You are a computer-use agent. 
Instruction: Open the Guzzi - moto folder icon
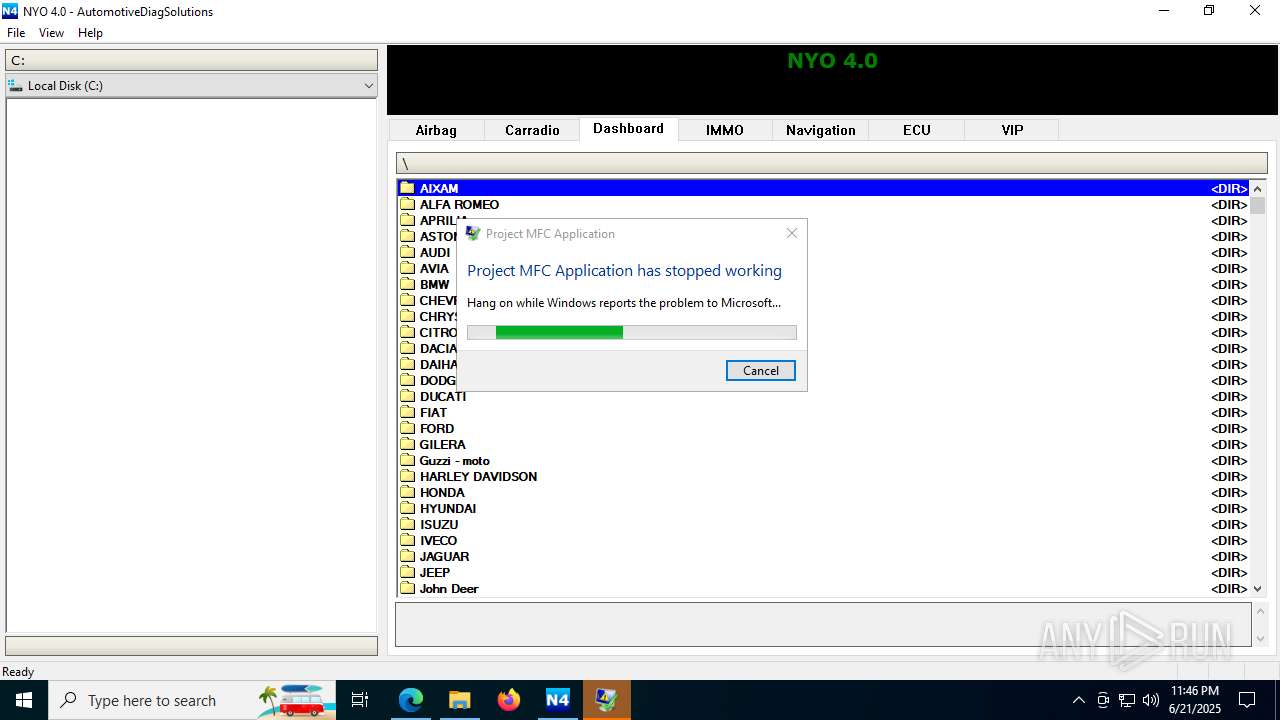pos(407,460)
